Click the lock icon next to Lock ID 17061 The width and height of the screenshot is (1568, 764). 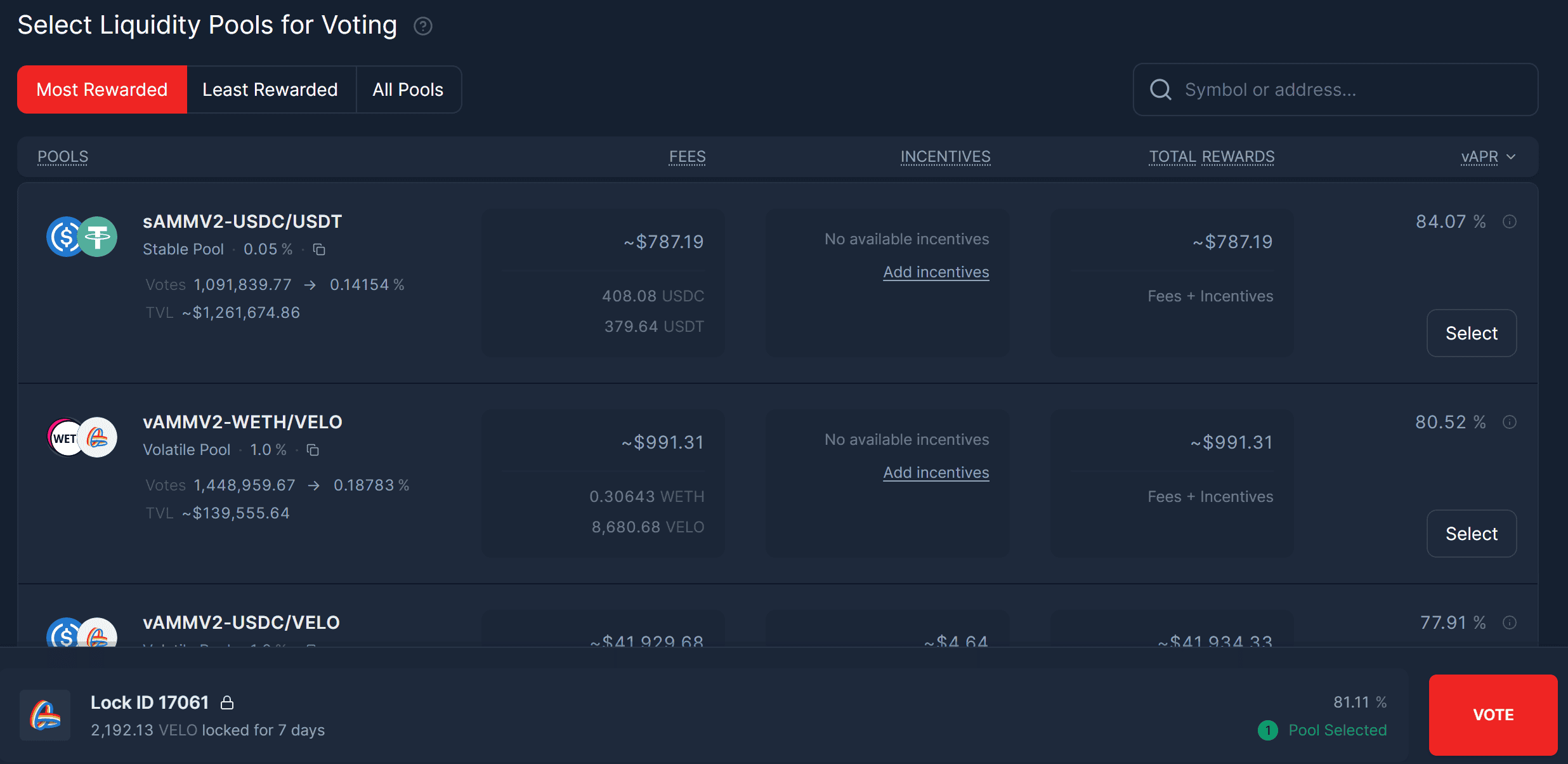(227, 702)
